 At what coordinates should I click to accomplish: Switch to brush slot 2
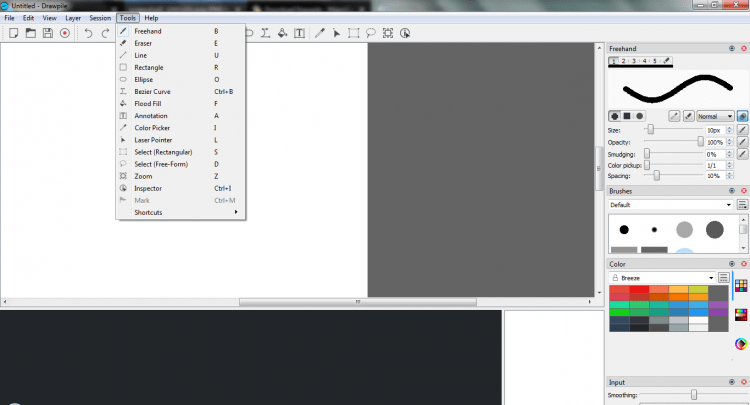point(624,61)
